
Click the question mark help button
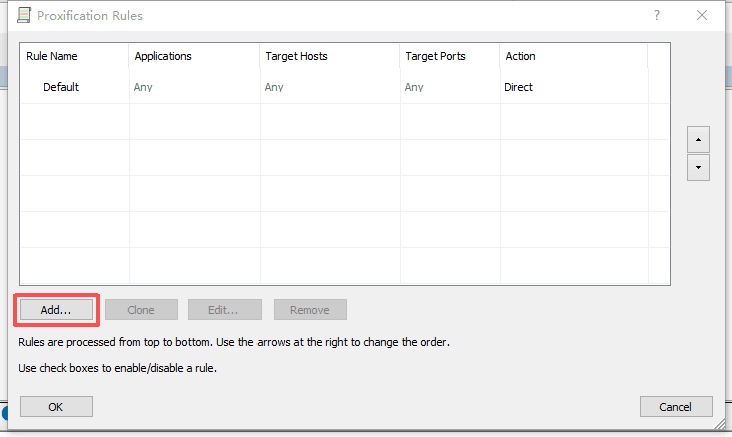click(x=657, y=16)
